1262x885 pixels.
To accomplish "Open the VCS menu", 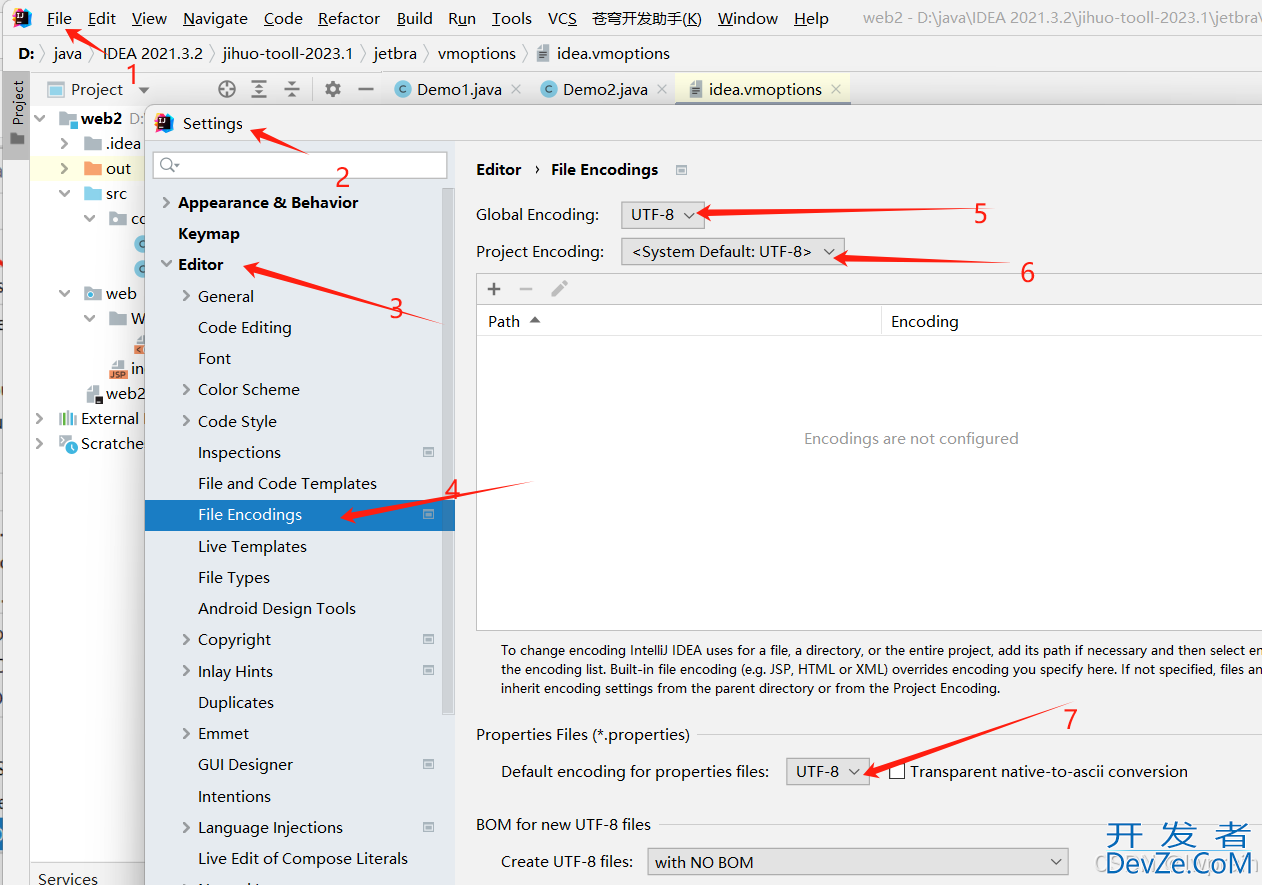I will pos(562,18).
